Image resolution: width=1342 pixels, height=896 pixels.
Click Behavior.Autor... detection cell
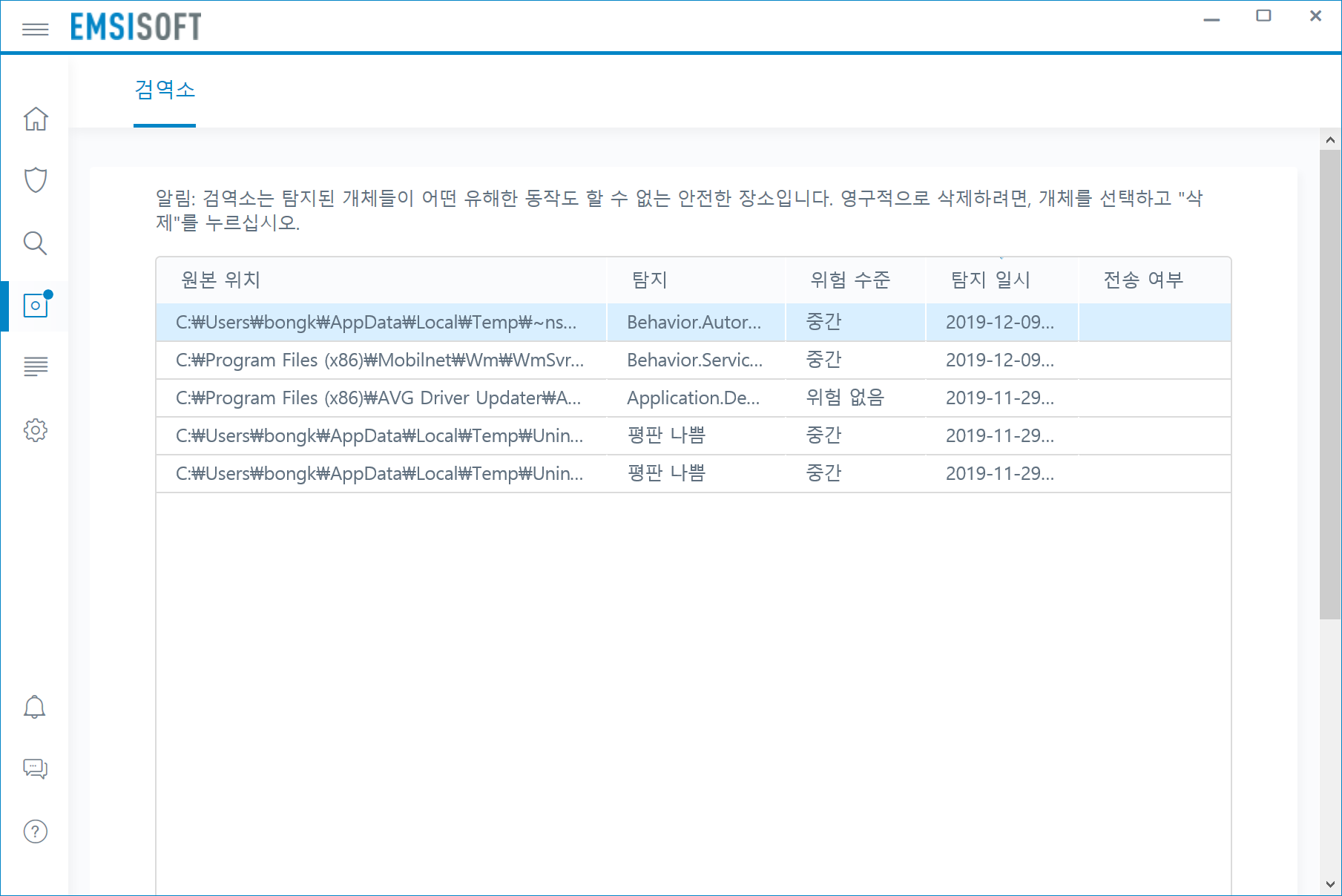point(696,322)
